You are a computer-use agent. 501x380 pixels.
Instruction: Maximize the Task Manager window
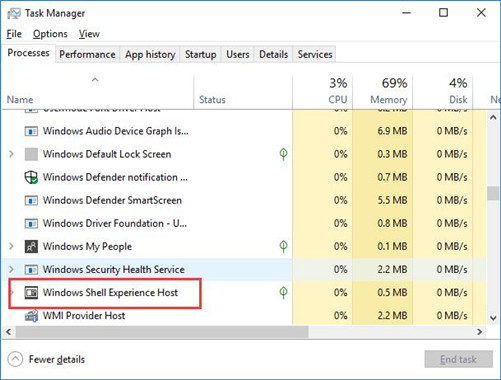coord(443,13)
